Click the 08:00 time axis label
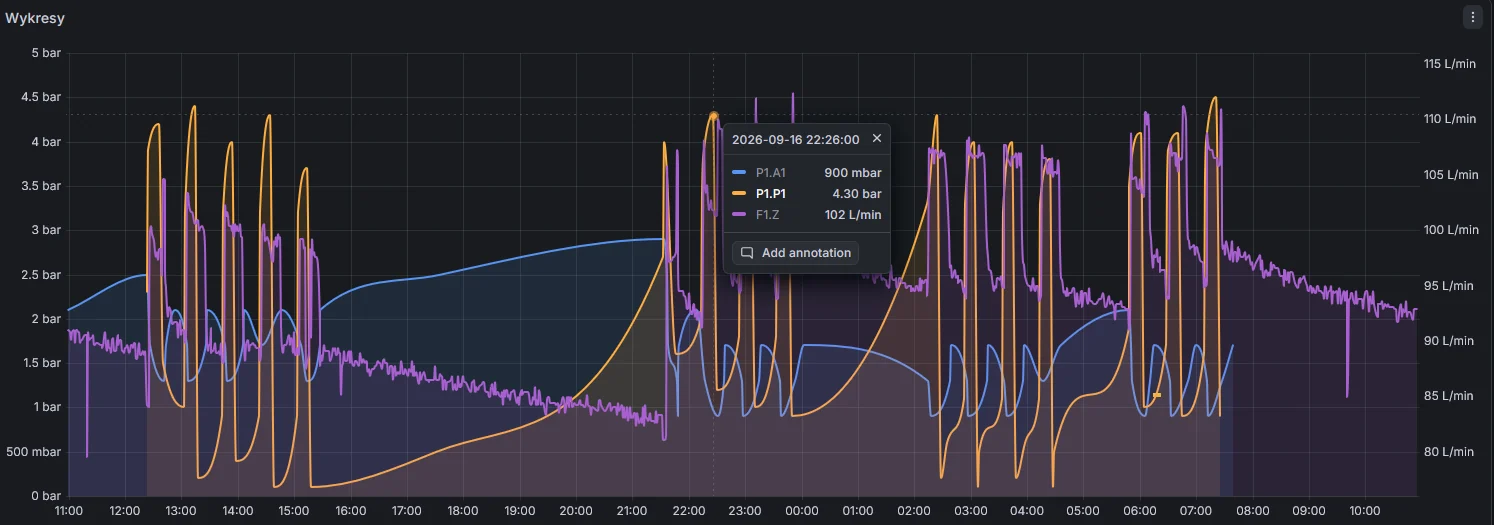 (x=1253, y=510)
